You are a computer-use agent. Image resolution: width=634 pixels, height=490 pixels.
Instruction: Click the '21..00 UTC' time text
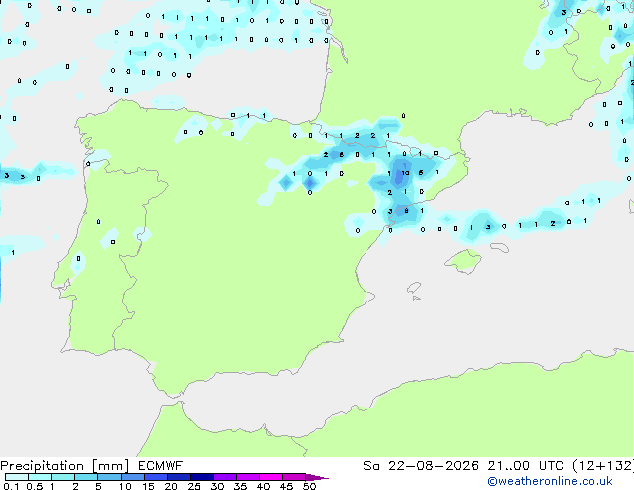click(x=526, y=466)
